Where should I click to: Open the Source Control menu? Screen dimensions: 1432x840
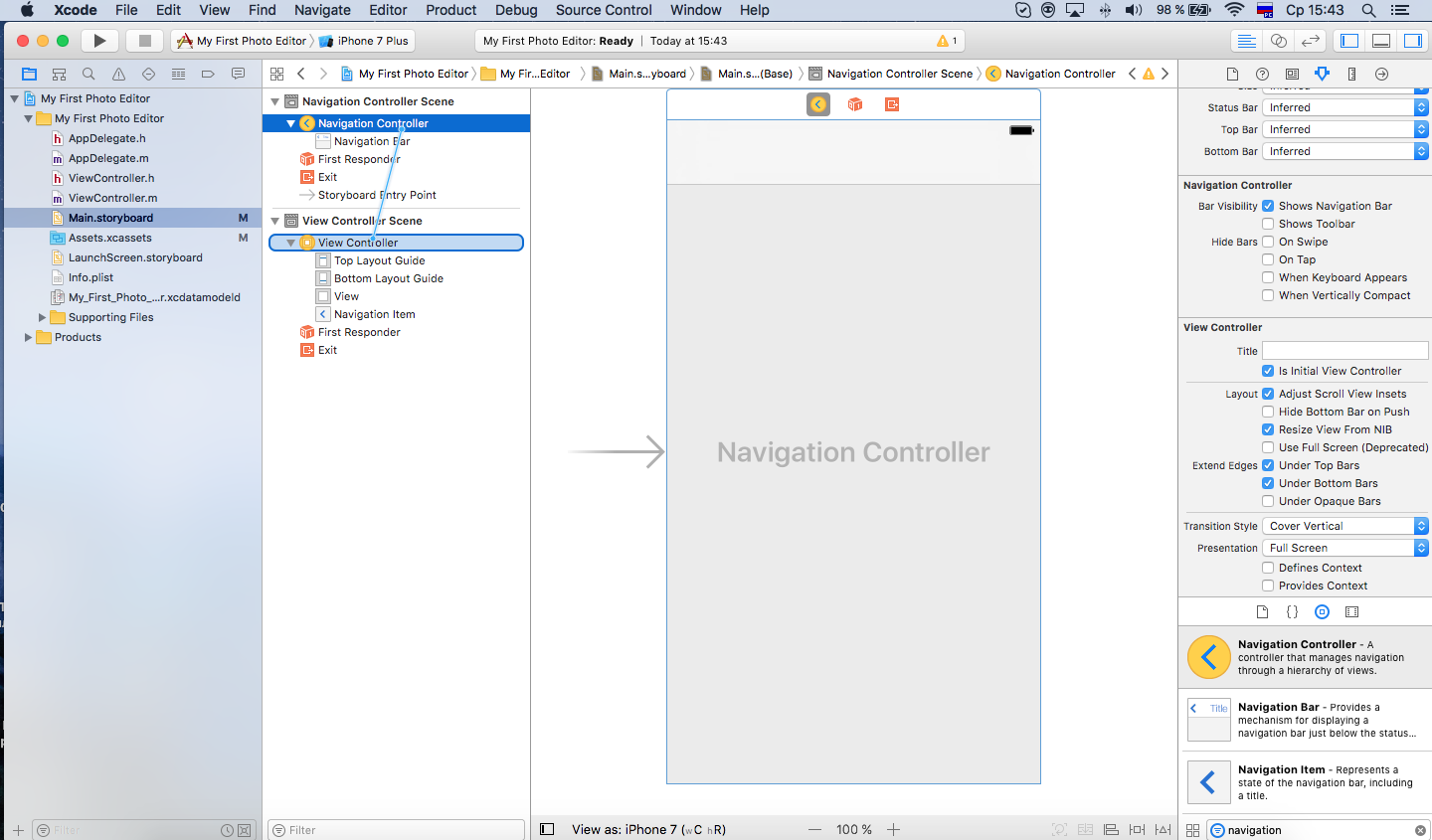[x=604, y=10]
